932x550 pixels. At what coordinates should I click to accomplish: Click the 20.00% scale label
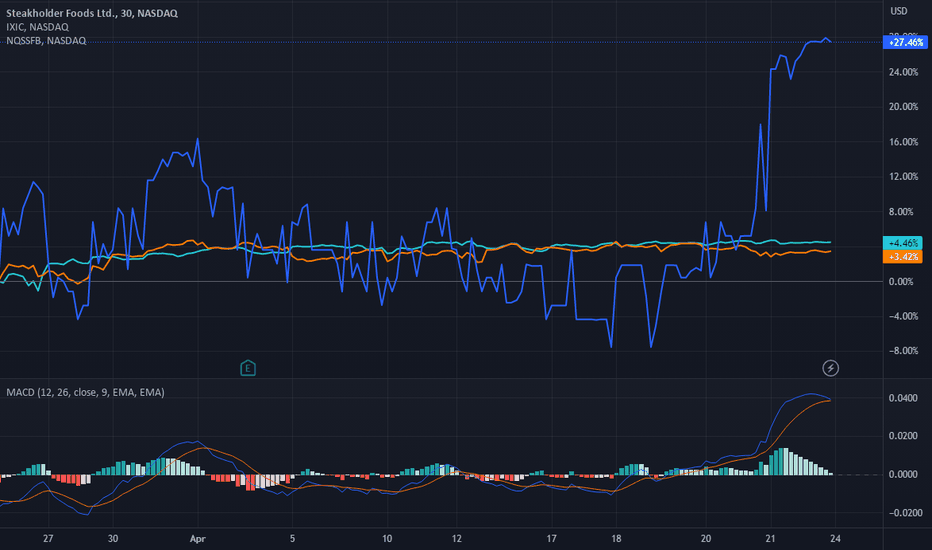point(903,106)
